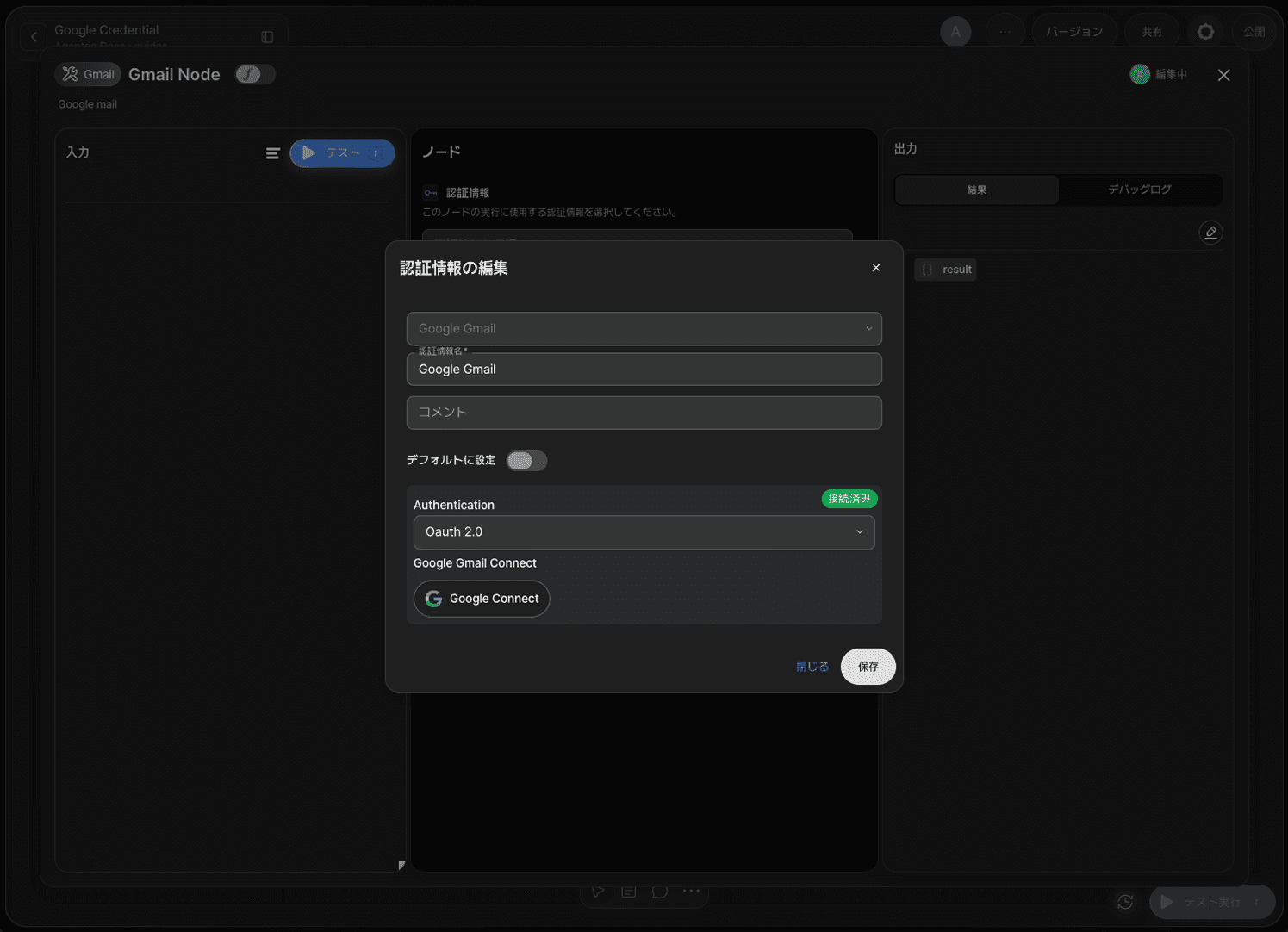The image size is (1288, 932).
Task: Click the history refresh icon beside テスト実行
Action: pos(1125,902)
